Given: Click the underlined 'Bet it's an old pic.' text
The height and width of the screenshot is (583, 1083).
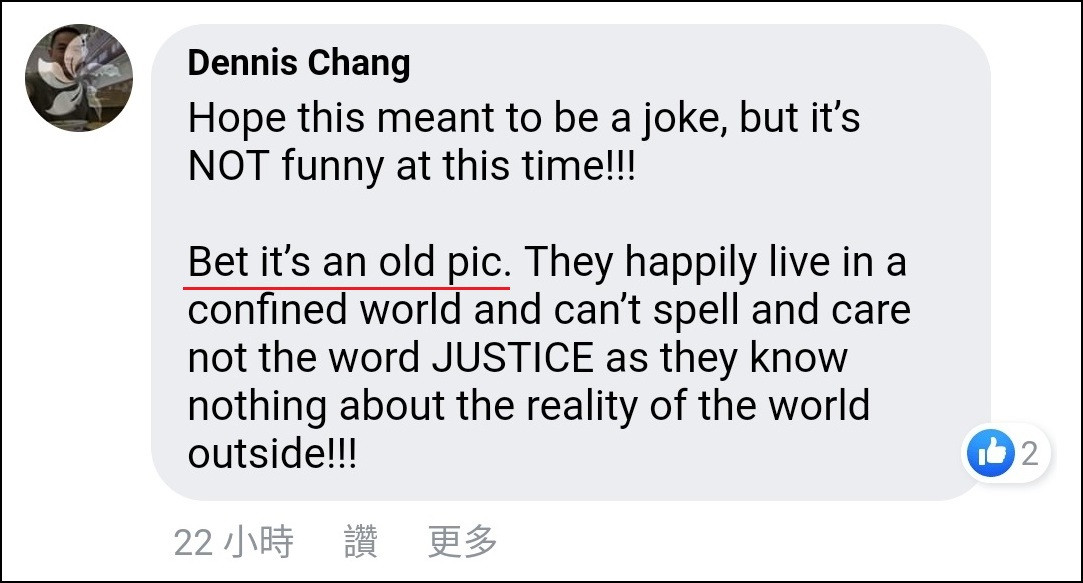Looking at the screenshot, I should [x=350, y=263].
